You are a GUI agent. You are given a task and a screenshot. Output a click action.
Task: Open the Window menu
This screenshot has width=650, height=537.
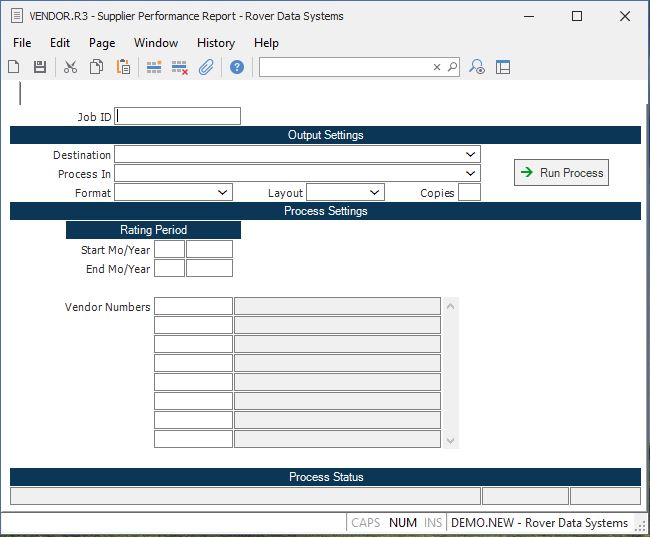click(x=156, y=43)
